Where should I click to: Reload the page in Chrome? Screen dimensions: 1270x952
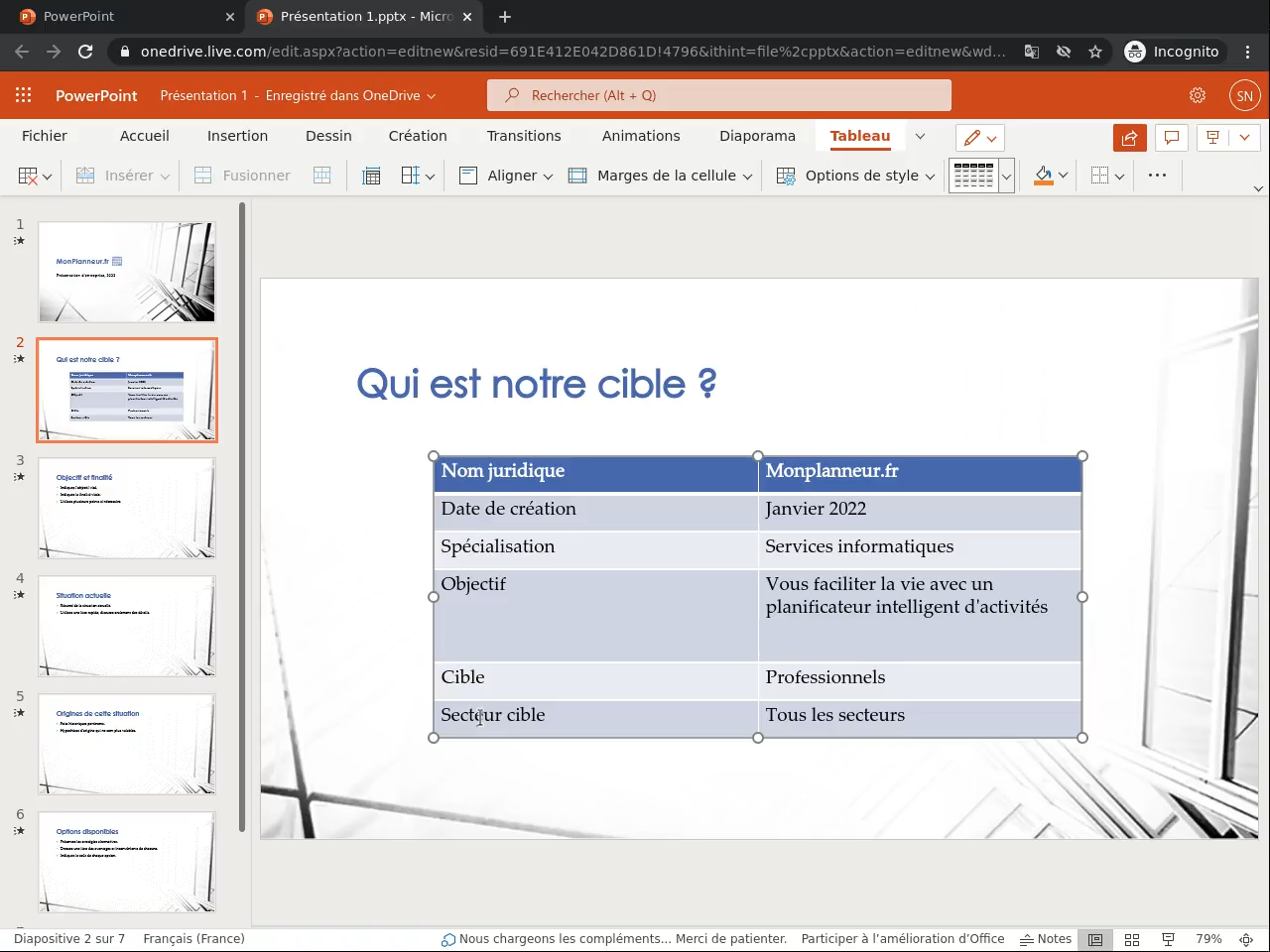85,52
